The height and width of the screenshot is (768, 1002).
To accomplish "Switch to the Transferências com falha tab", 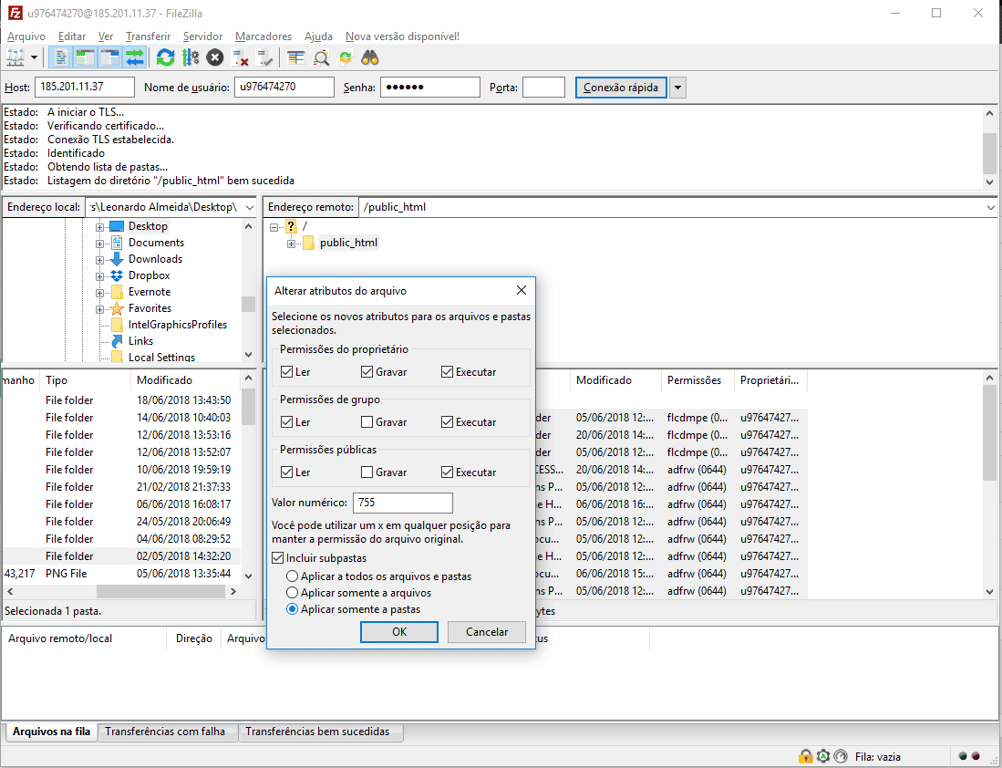I will (167, 732).
